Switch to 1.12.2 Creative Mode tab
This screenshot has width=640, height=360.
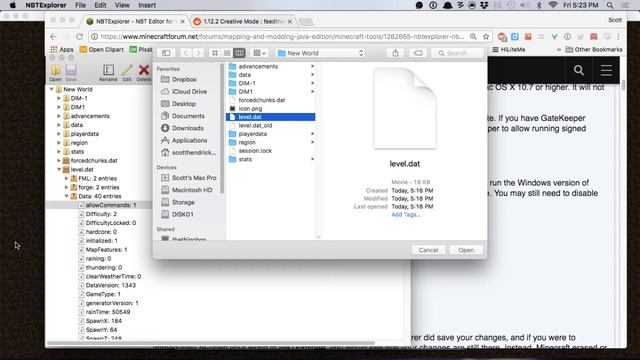[242, 21]
